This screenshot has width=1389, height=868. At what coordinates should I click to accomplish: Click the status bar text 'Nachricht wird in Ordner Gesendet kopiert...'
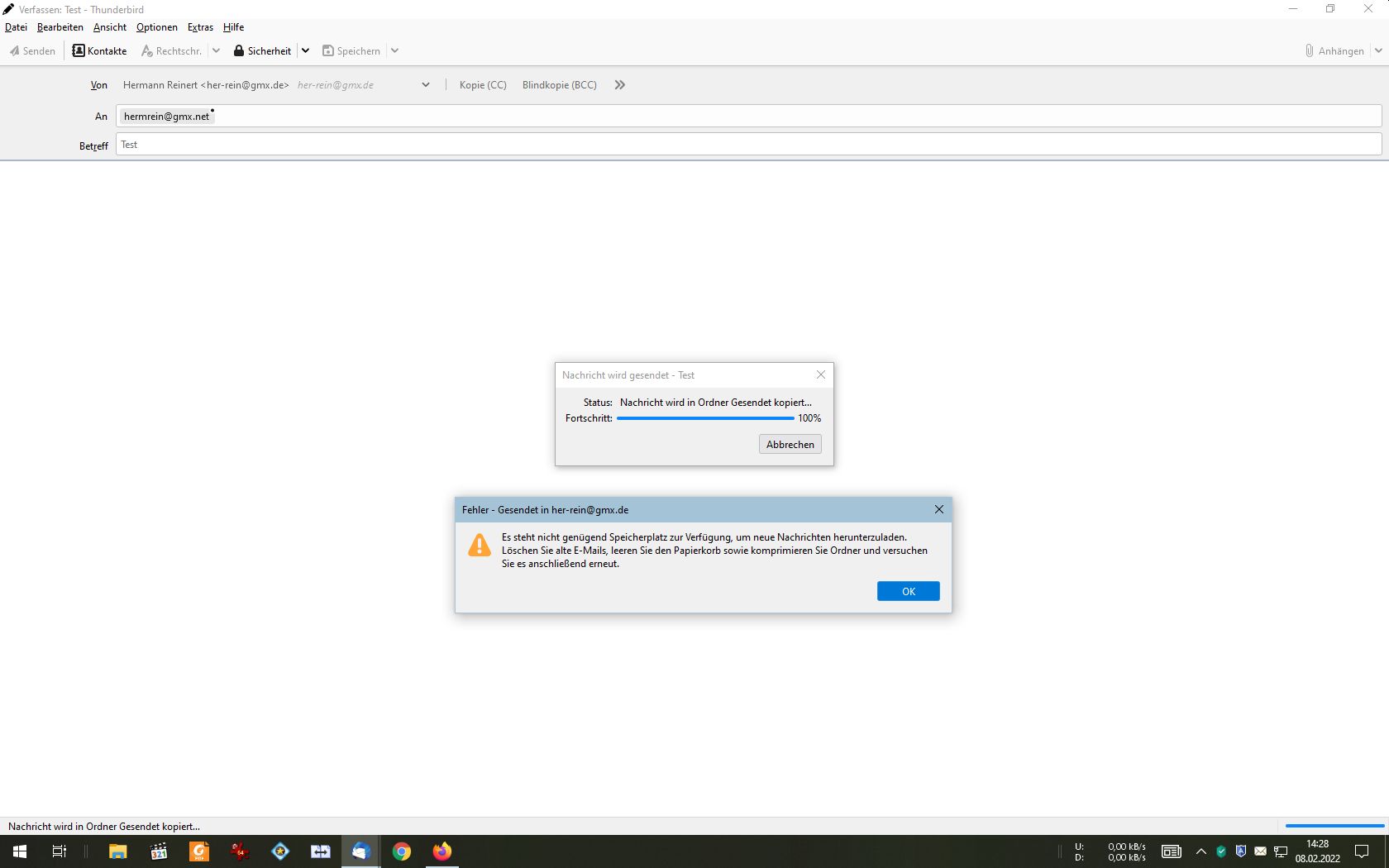(x=104, y=827)
